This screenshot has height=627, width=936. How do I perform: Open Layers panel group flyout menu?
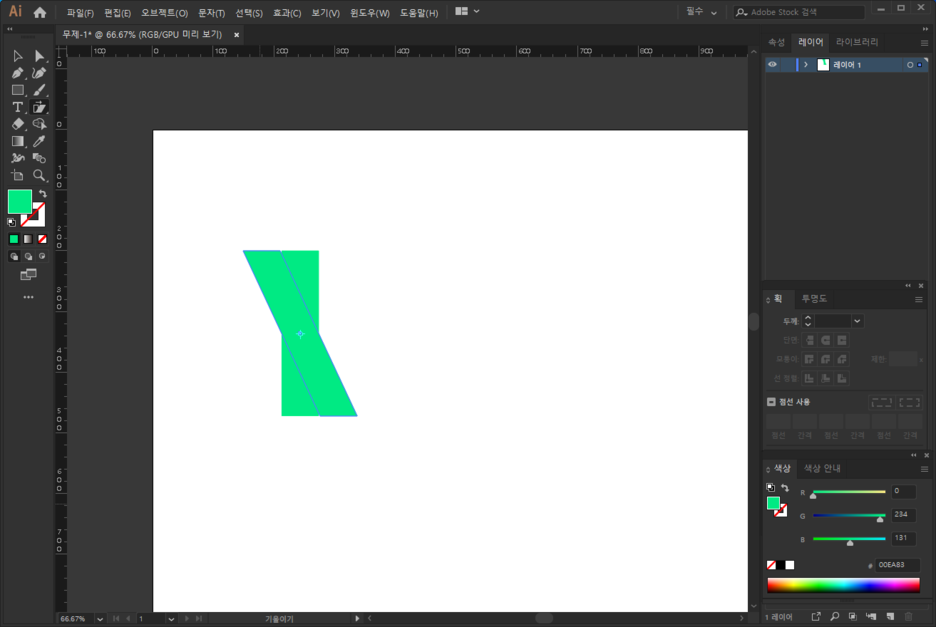[924, 43]
